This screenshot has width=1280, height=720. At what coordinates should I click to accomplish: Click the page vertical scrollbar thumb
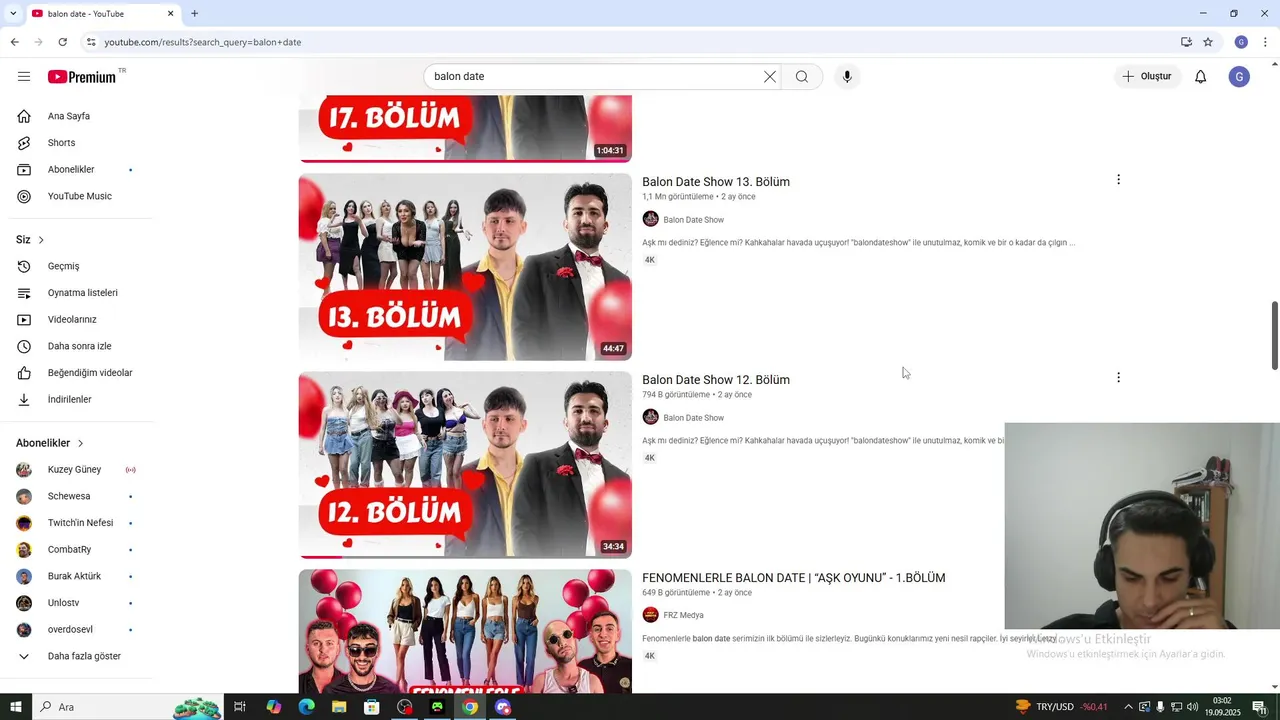pyautogui.click(x=1274, y=335)
